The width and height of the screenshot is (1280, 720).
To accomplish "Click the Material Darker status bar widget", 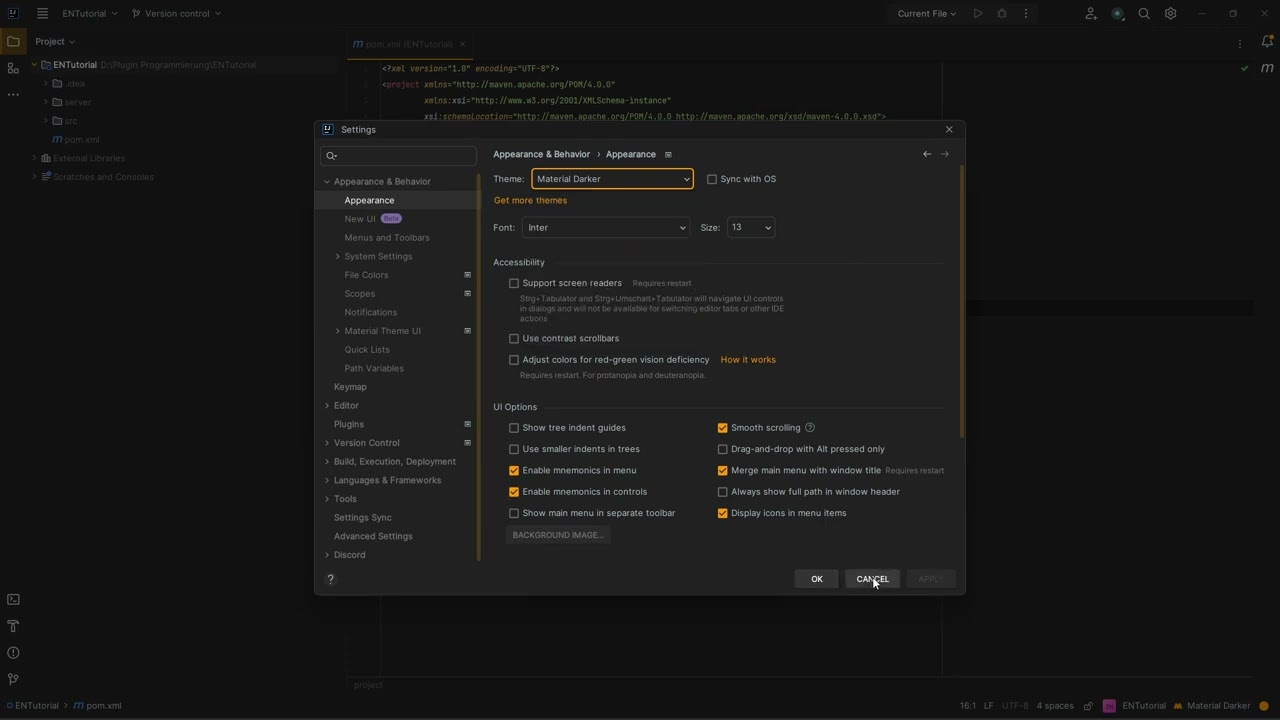I will click(1212, 706).
